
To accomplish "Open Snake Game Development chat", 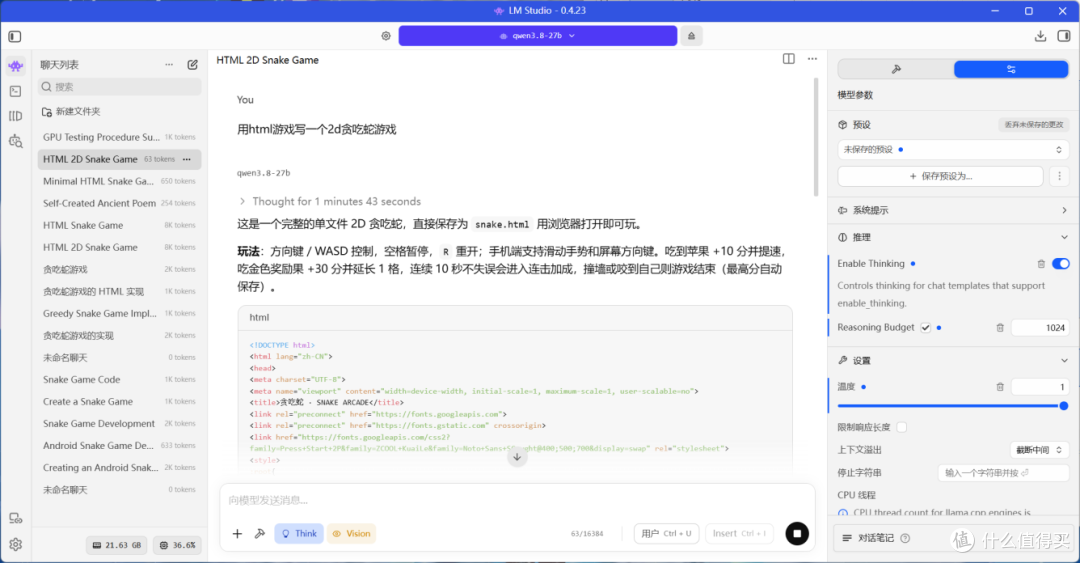I will [119, 424].
